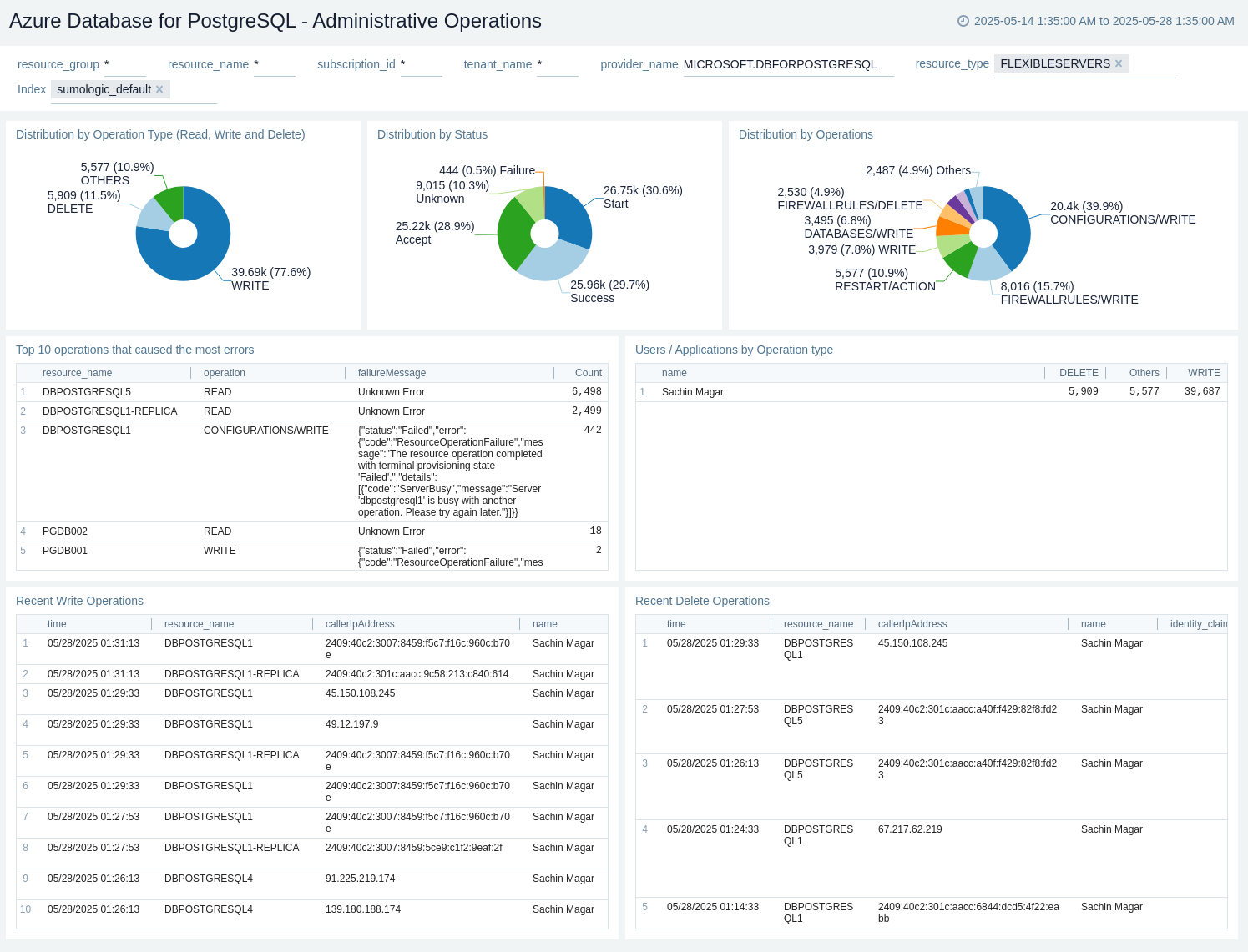Remove the FLEXIBLESERVERS resource_type filter tag

pyautogui.click(x=1119, y=63)
